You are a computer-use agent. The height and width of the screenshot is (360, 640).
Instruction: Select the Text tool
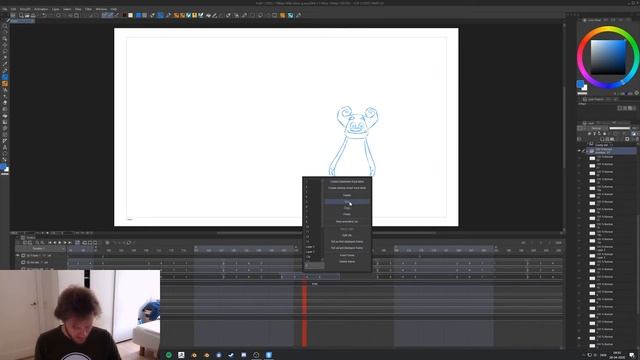coord(5,147)
